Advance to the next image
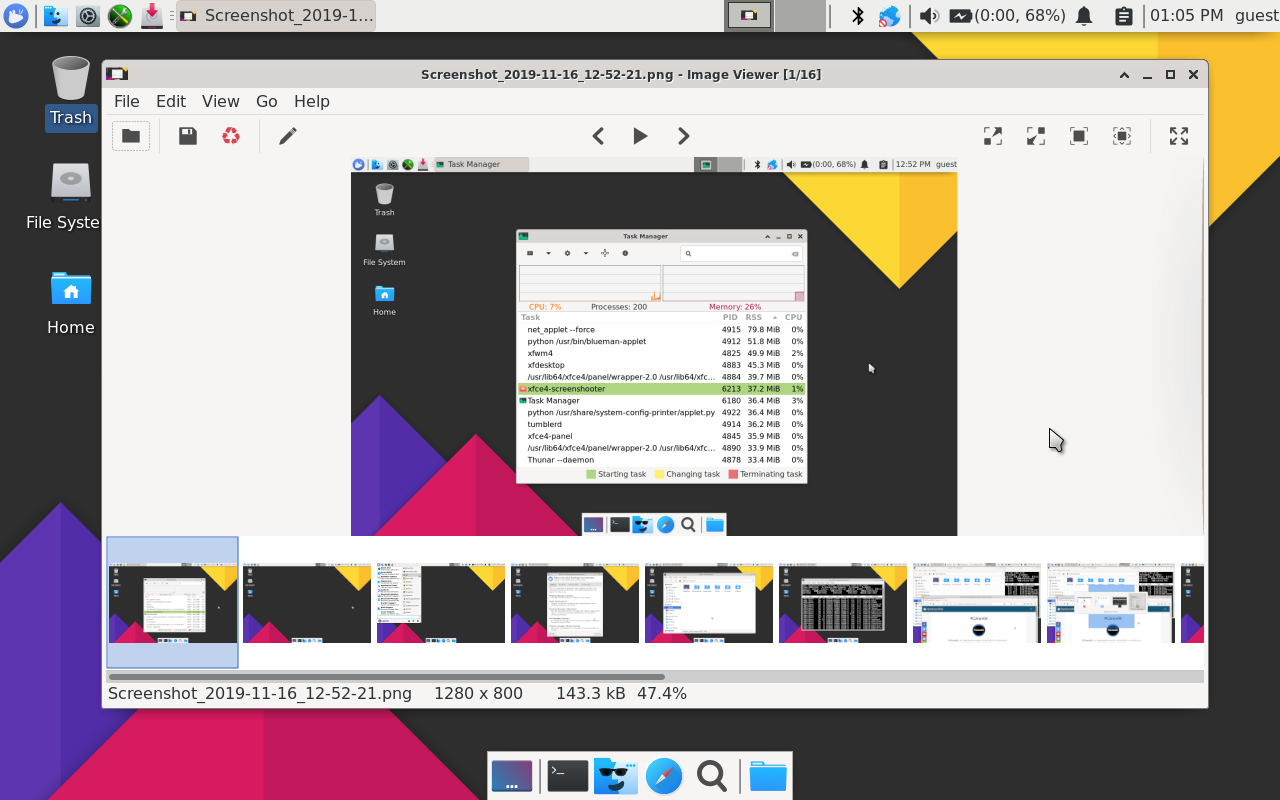Viewport: 1280px width, 800px height. (683, 136)
